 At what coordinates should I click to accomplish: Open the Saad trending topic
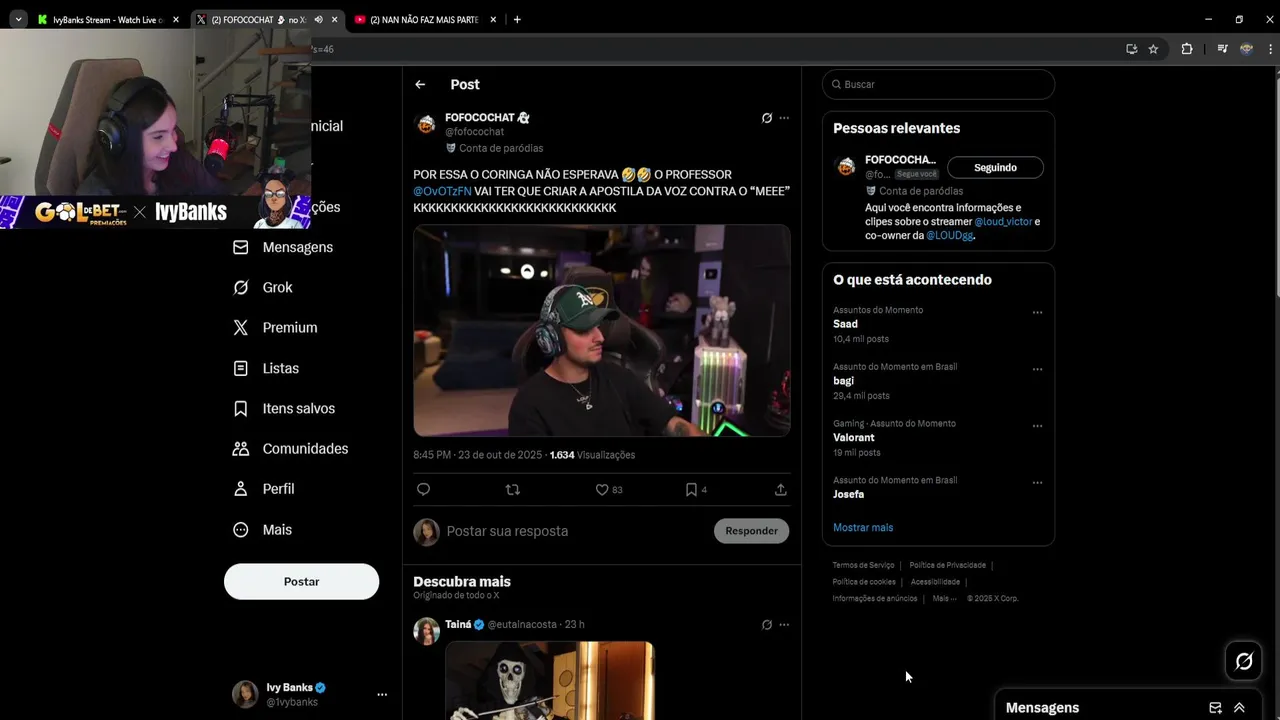(x=845, y=324)
